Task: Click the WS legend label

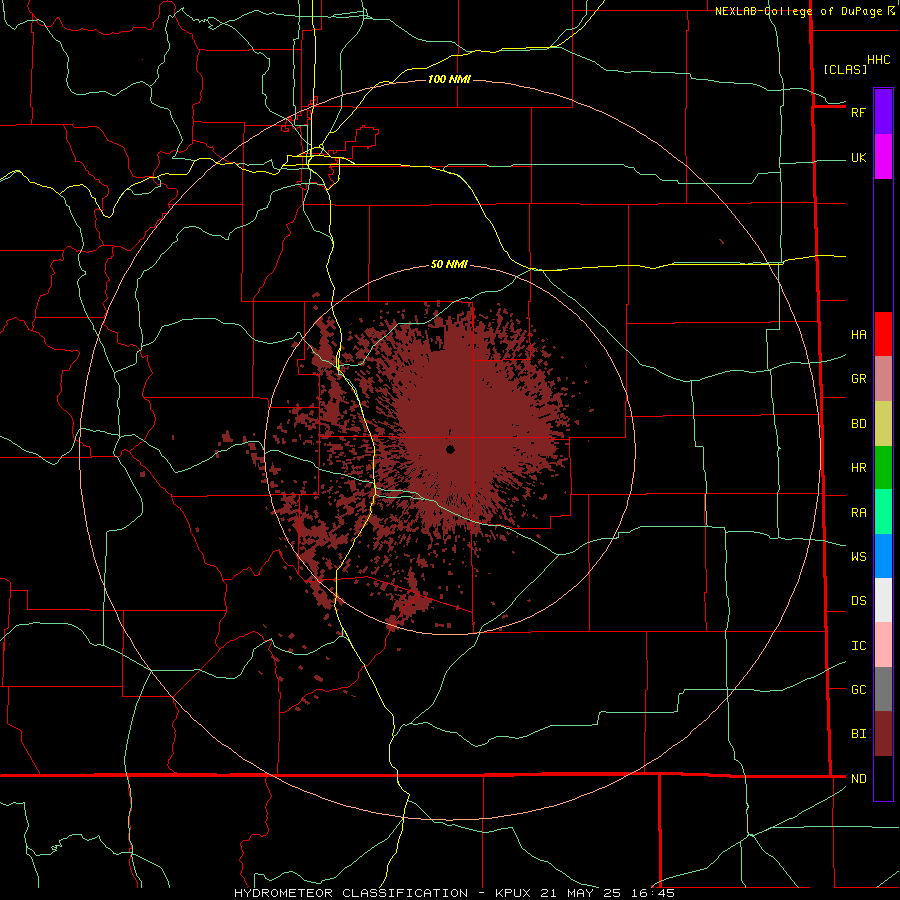Action: point(858,556)
